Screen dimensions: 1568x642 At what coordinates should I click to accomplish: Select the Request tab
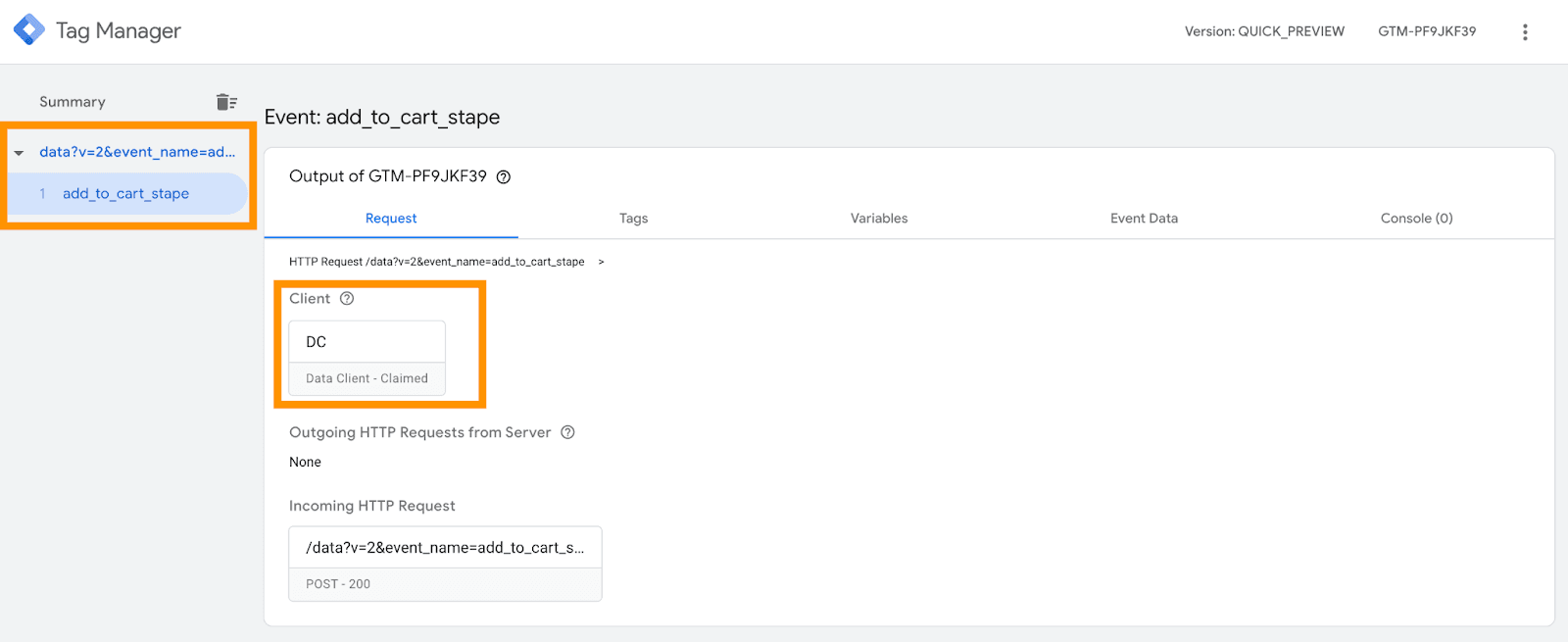click(391, 218)
